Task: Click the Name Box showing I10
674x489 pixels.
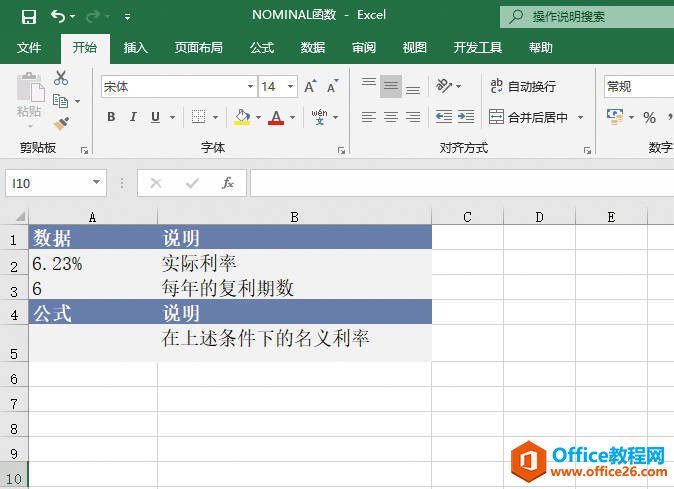Action: (56, 183)
